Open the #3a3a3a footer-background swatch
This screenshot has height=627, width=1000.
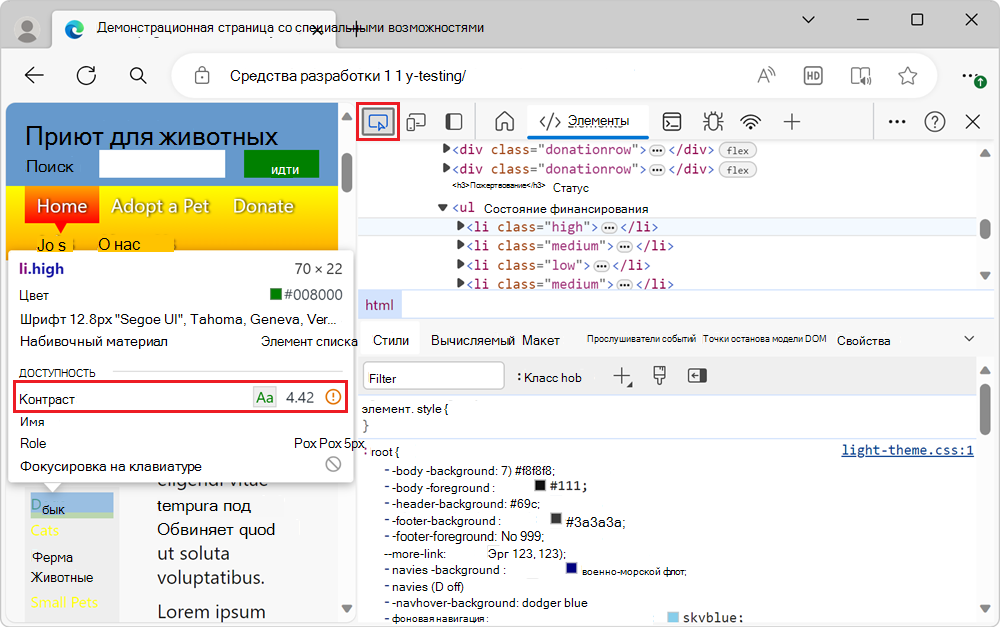(x=555, y=519)
